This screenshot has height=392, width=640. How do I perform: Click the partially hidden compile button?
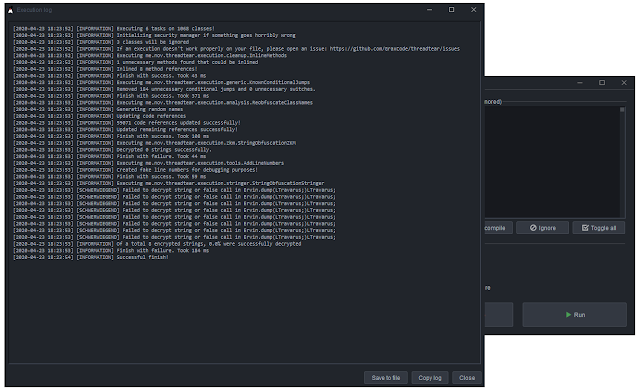tap(498, 228)
